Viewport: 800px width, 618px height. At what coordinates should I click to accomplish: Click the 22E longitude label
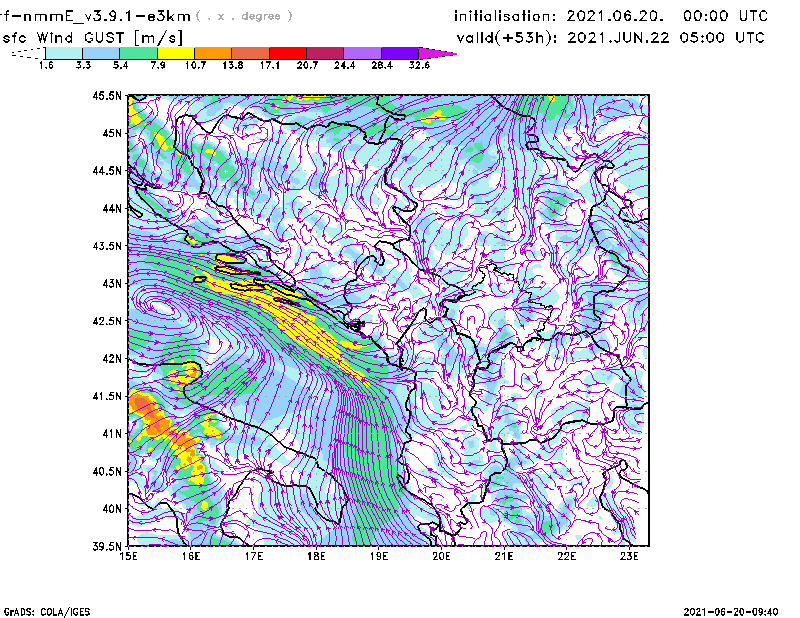pos(566,556)
